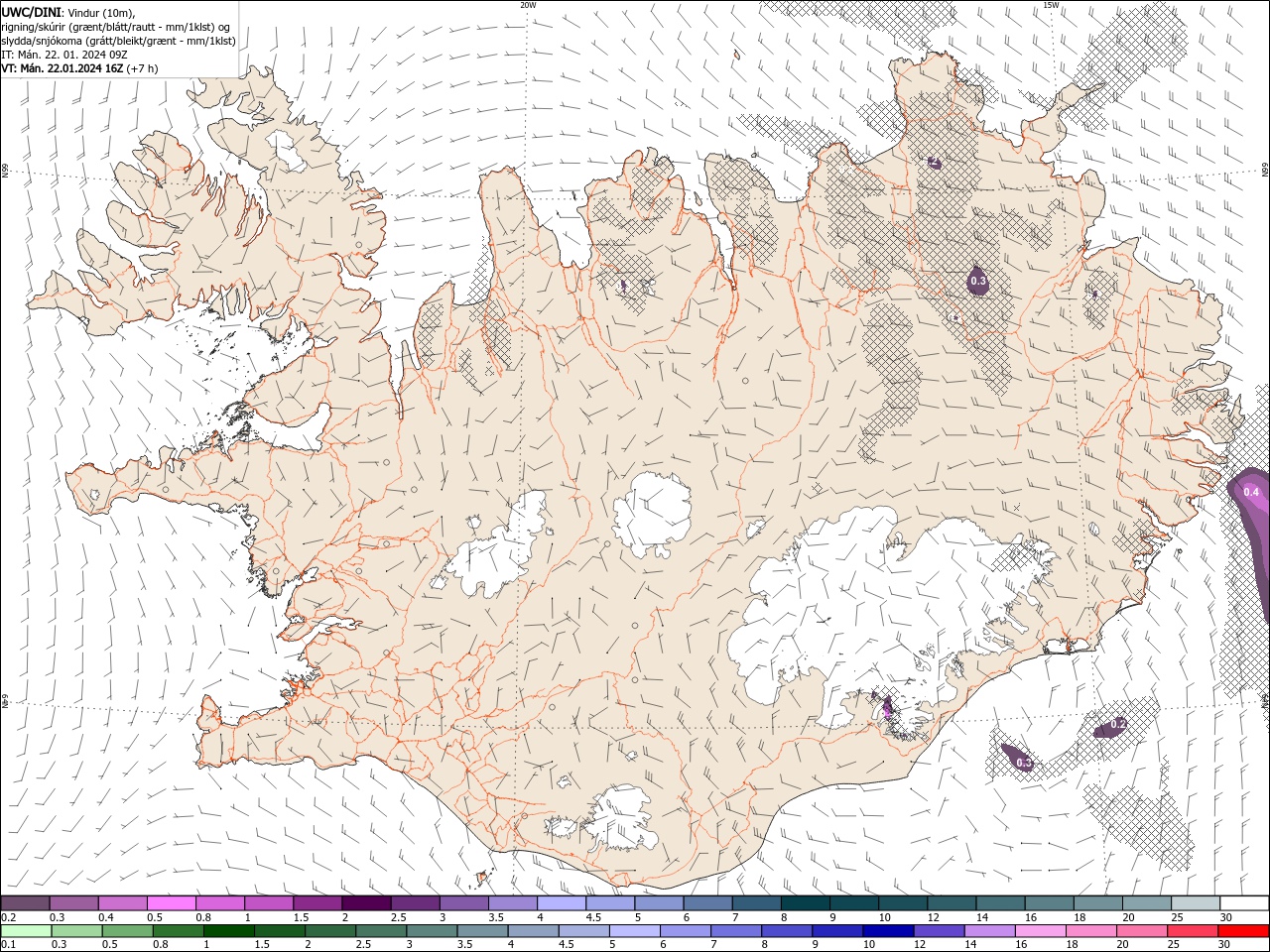Click upper legend swatch between 0.2 and 0.3
Image resolution: width=1270 pixels, height=952 pixels.
click(26, 903)
